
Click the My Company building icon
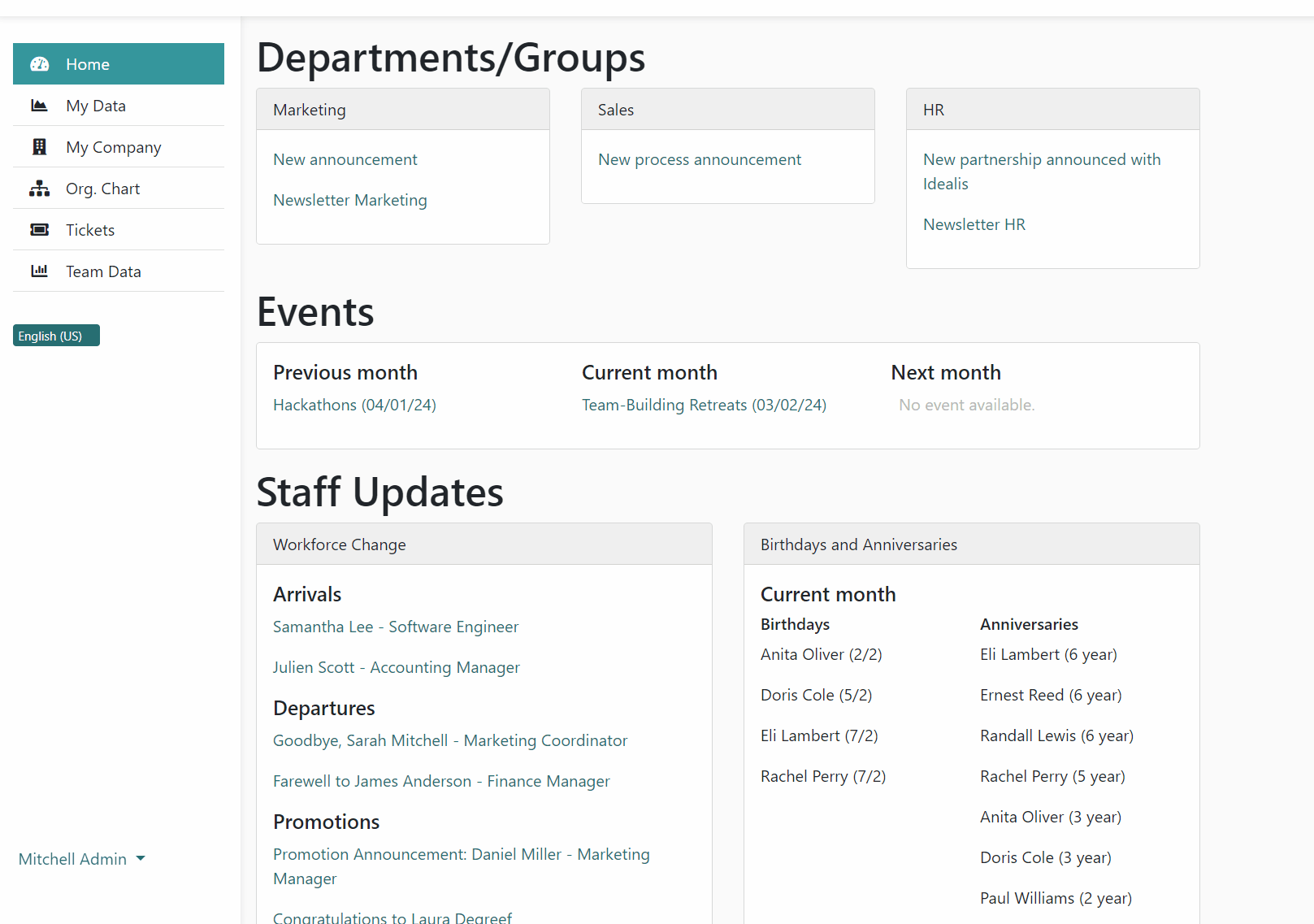pos(39,147)
